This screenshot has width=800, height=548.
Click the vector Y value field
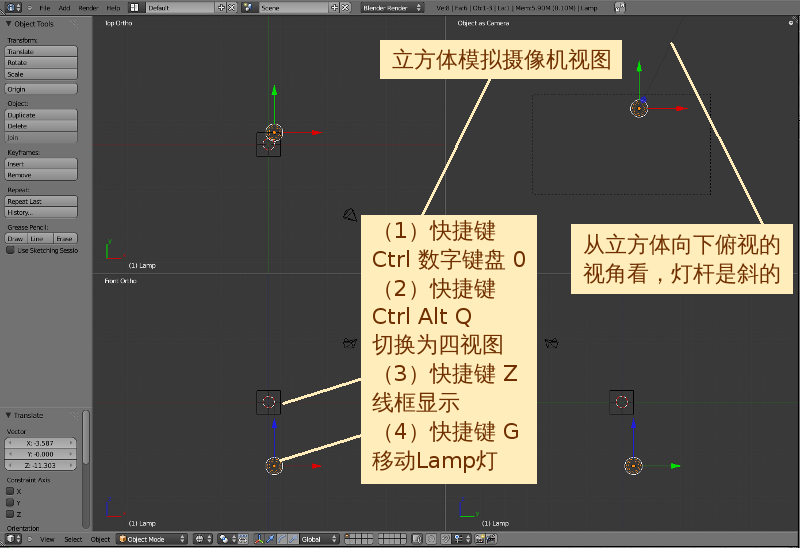click(40, 454)
